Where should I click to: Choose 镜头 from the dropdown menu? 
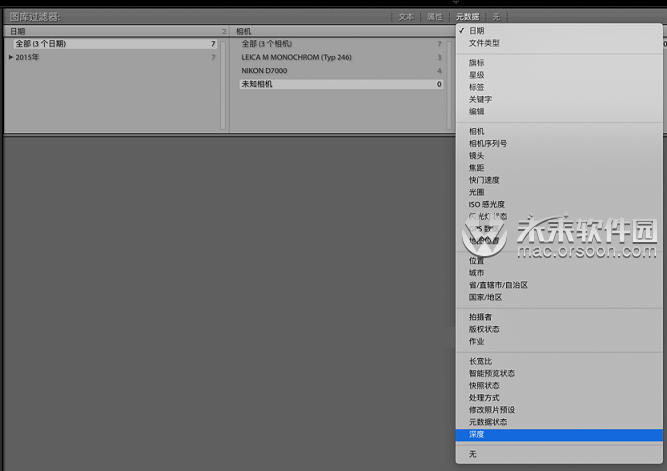pos(559,156)
